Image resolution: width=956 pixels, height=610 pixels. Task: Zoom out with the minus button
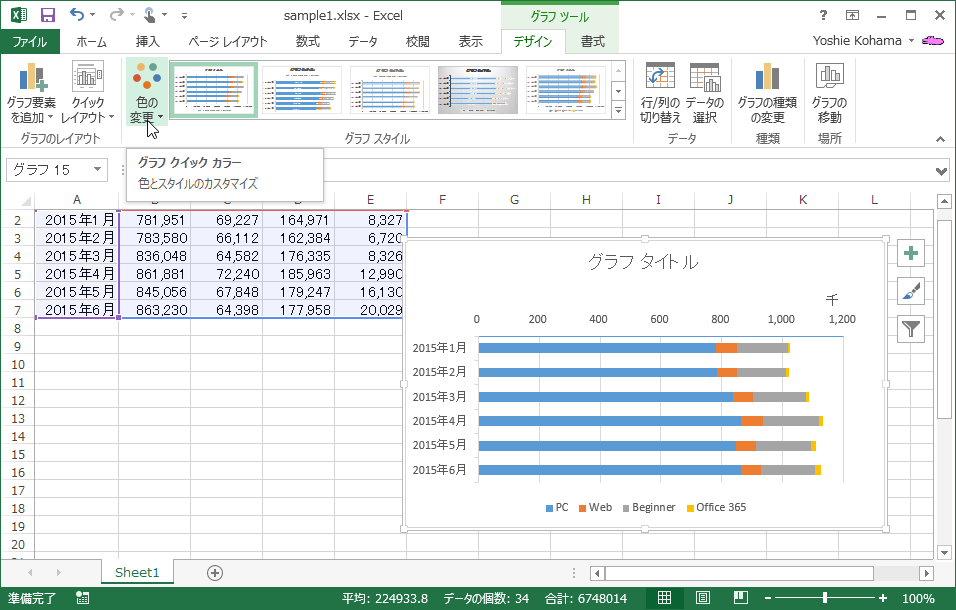click(768, 598)
